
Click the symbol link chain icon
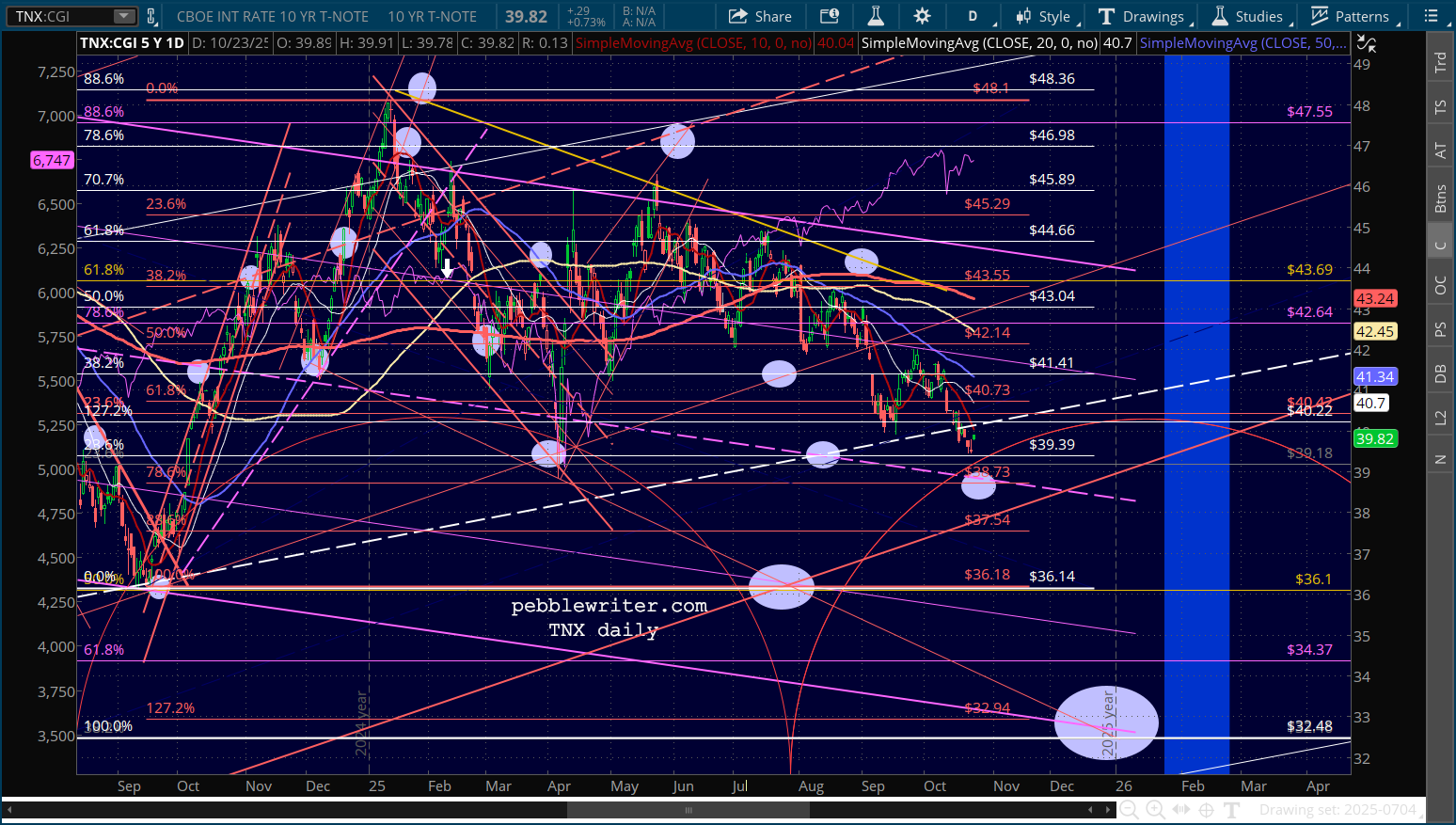coord(152,16)
